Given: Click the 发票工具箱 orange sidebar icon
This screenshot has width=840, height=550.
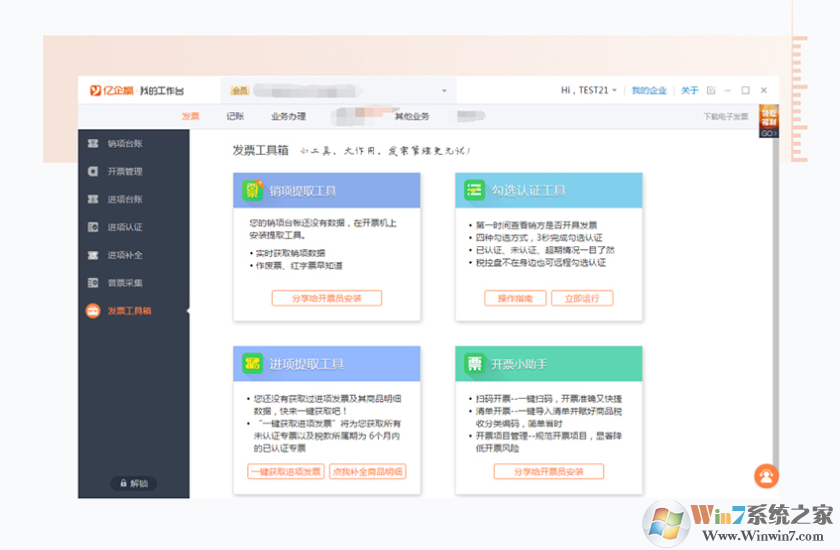Looking at the screenshot, I should pos(93,311).
